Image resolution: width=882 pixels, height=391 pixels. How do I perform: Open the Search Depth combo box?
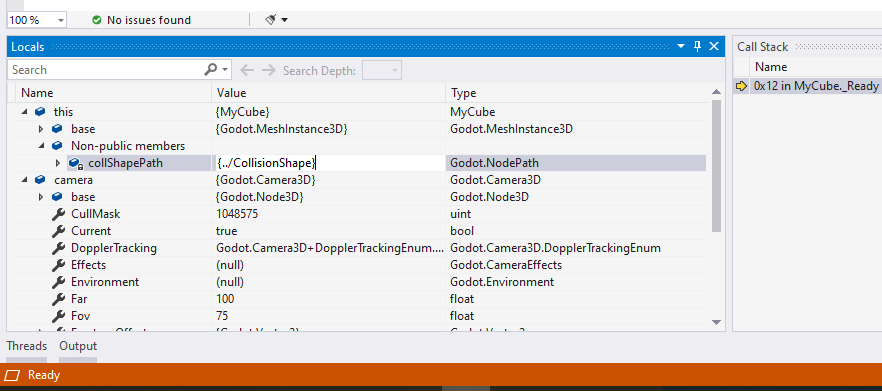381,70
